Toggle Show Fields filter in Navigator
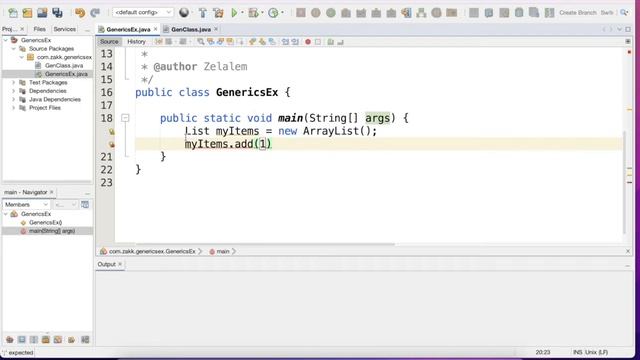 (x=22, y=340)
